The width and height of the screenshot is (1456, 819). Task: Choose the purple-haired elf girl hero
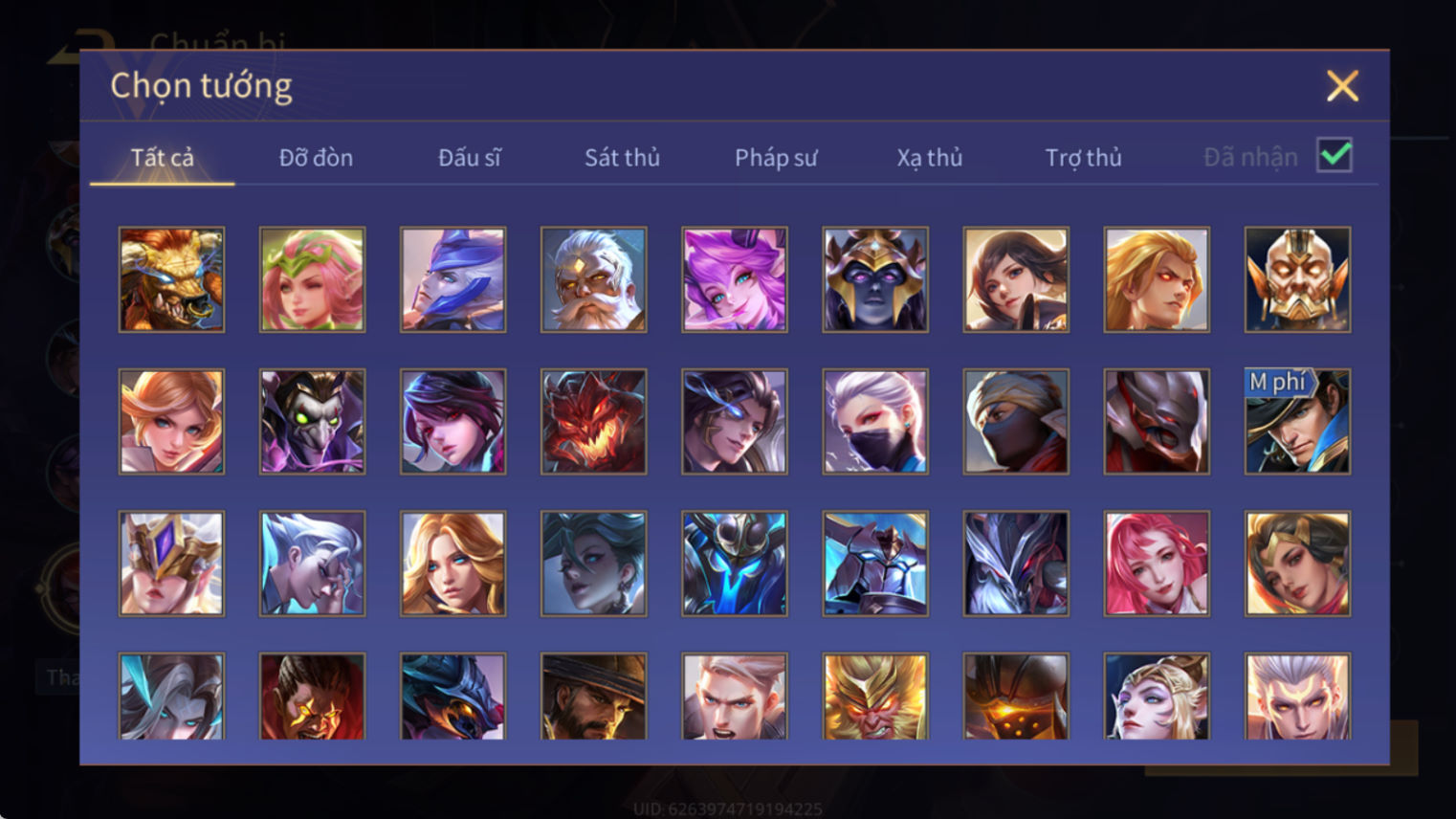(735, 279)
